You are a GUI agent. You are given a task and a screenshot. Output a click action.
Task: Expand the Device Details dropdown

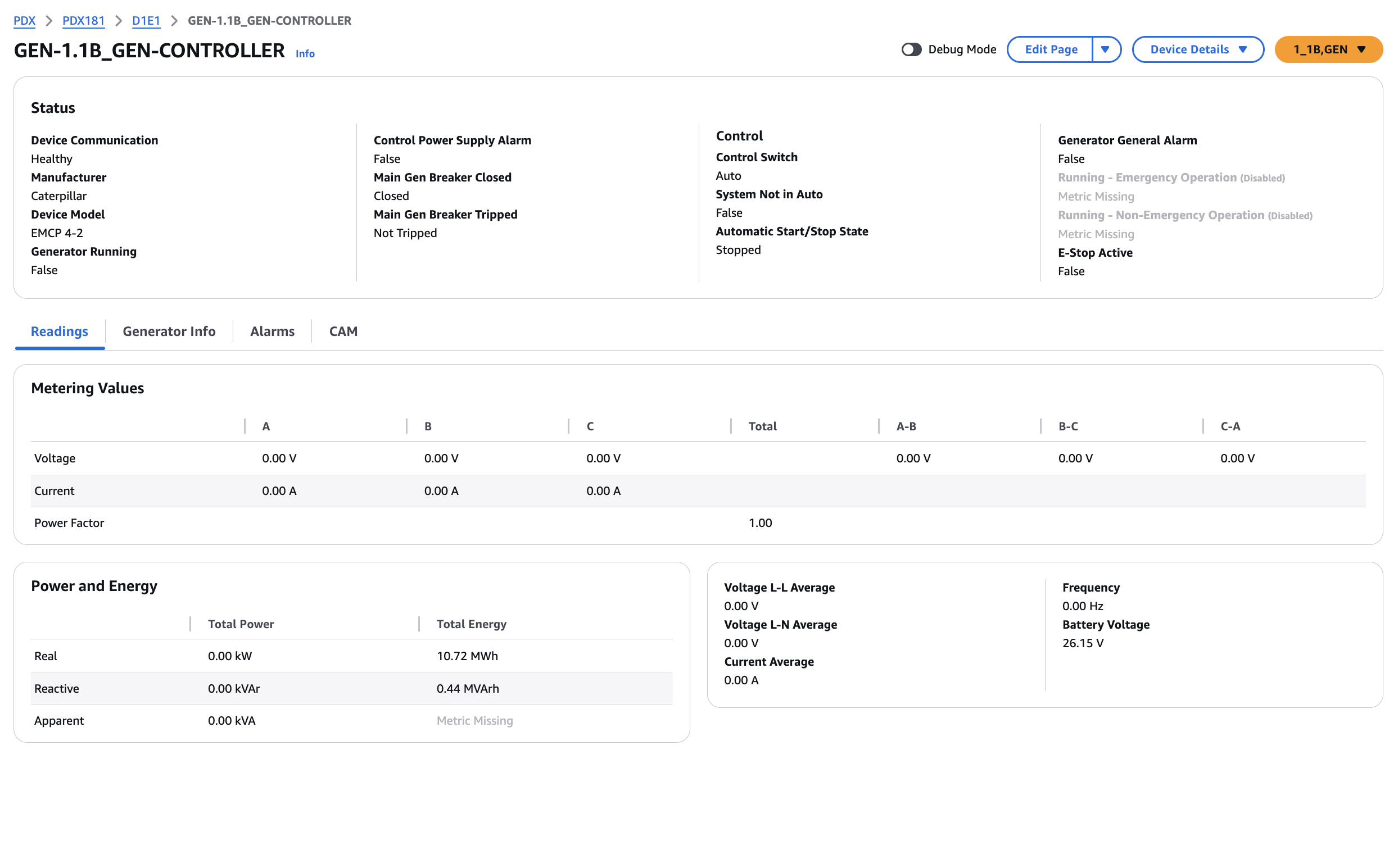(1197, 49)
